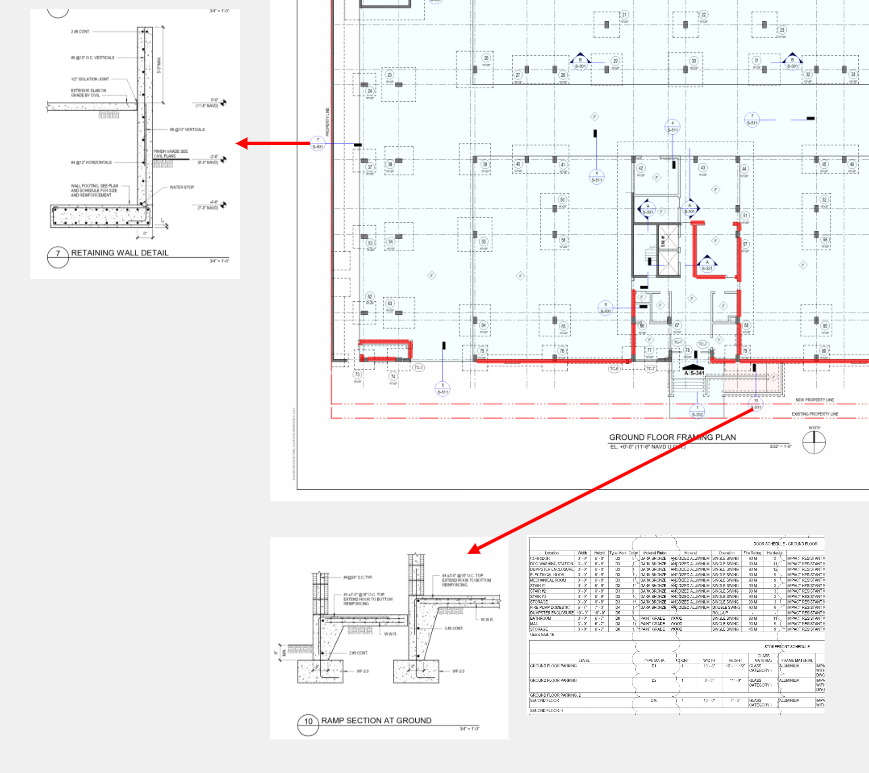Select the 0'-0" elevation target marker in wall detail
The height and width of the screenshot is (773, 869).
(x=223, y=102)
